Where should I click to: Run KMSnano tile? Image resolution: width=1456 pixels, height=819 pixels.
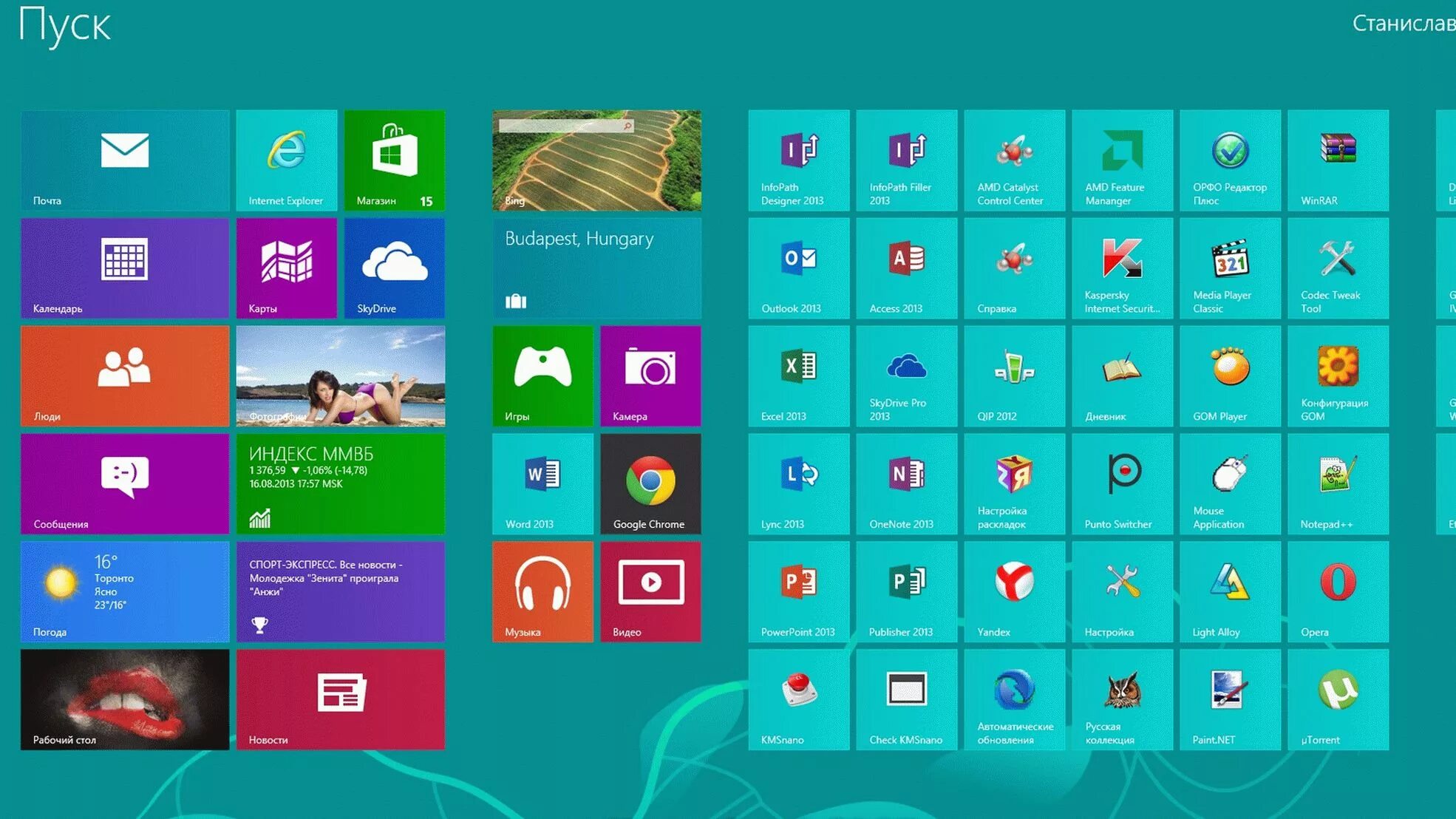pos(799,700)
